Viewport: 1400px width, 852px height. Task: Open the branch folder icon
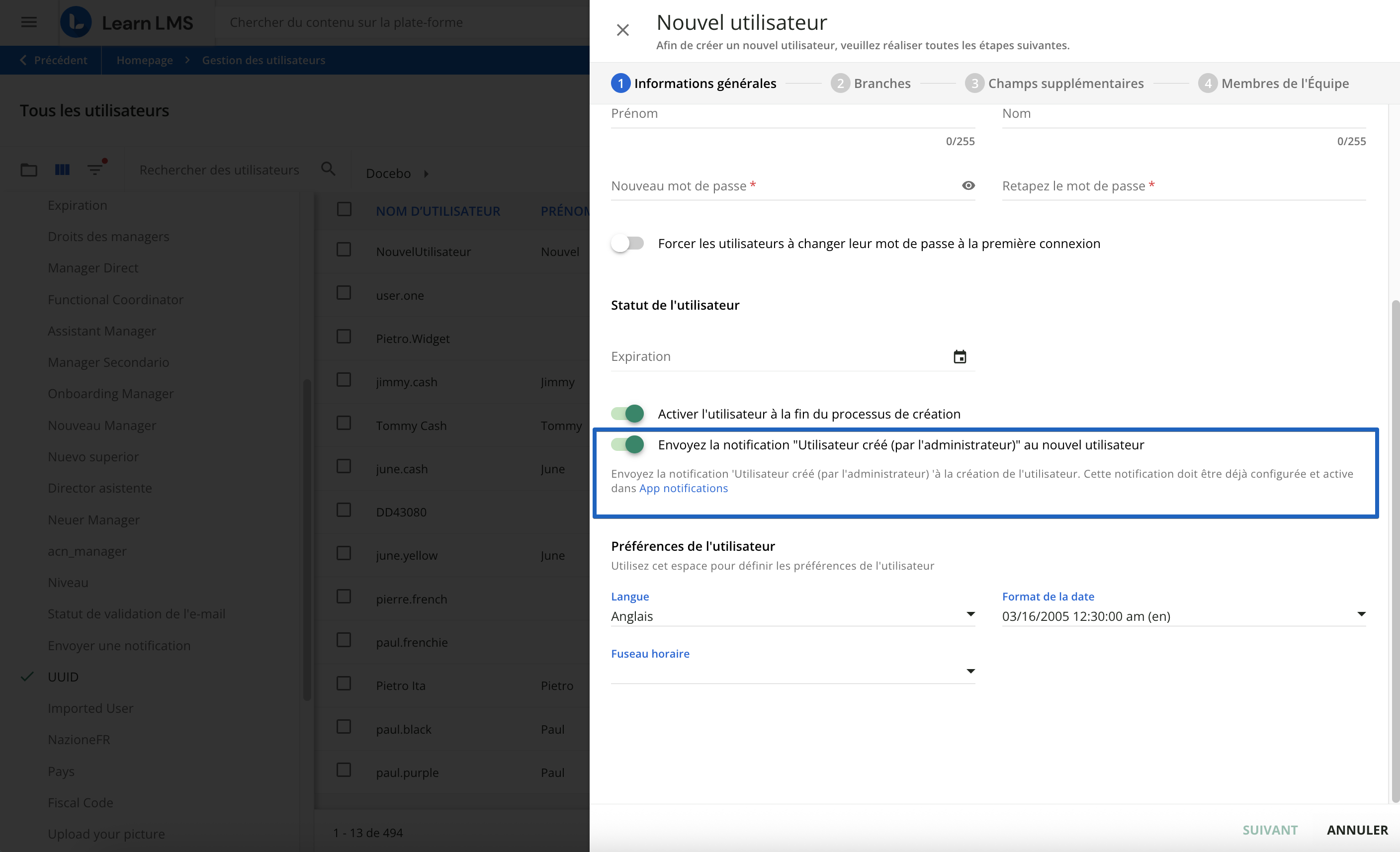[28, 170]
